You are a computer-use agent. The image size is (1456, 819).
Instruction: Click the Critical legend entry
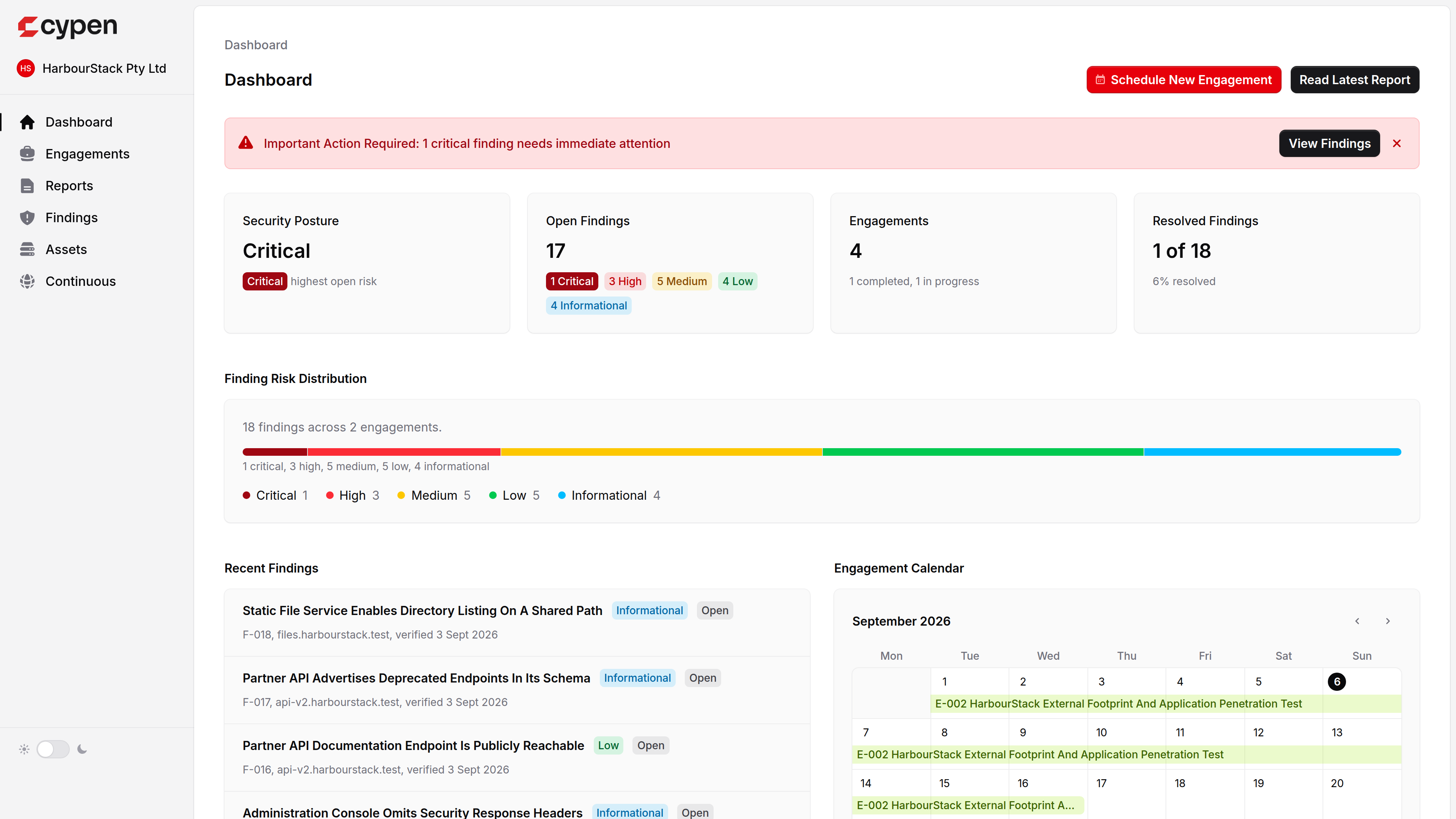click(x=275, y=496)
